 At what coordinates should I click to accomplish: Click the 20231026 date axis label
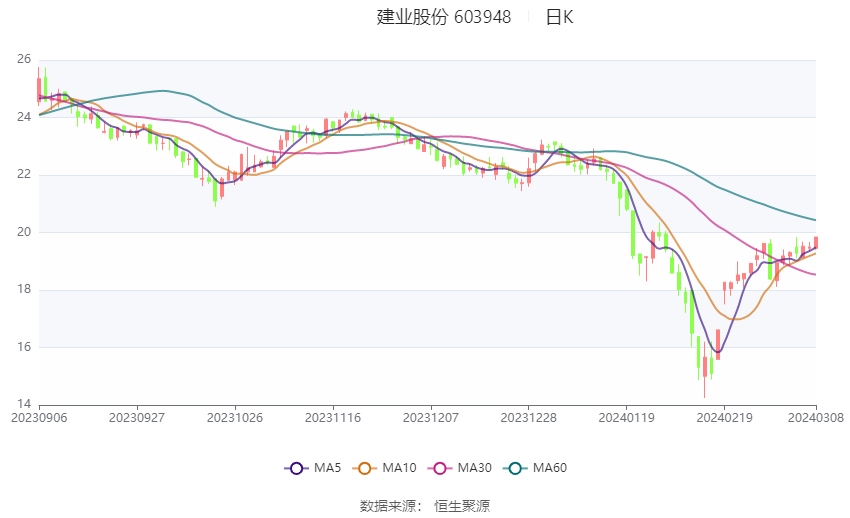[235, 417]
